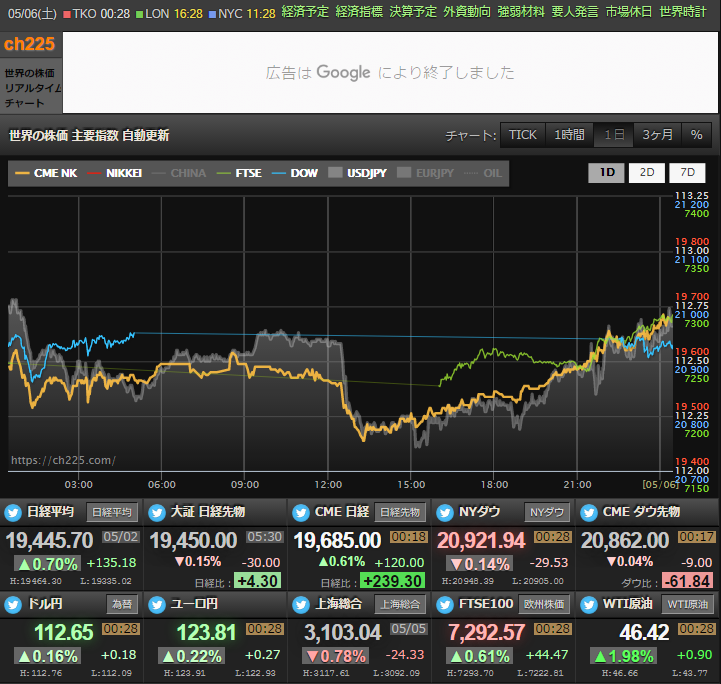Switch chart to 3ヶ月 view
Viewport: 721px width, 684px height.
point(658,135)
